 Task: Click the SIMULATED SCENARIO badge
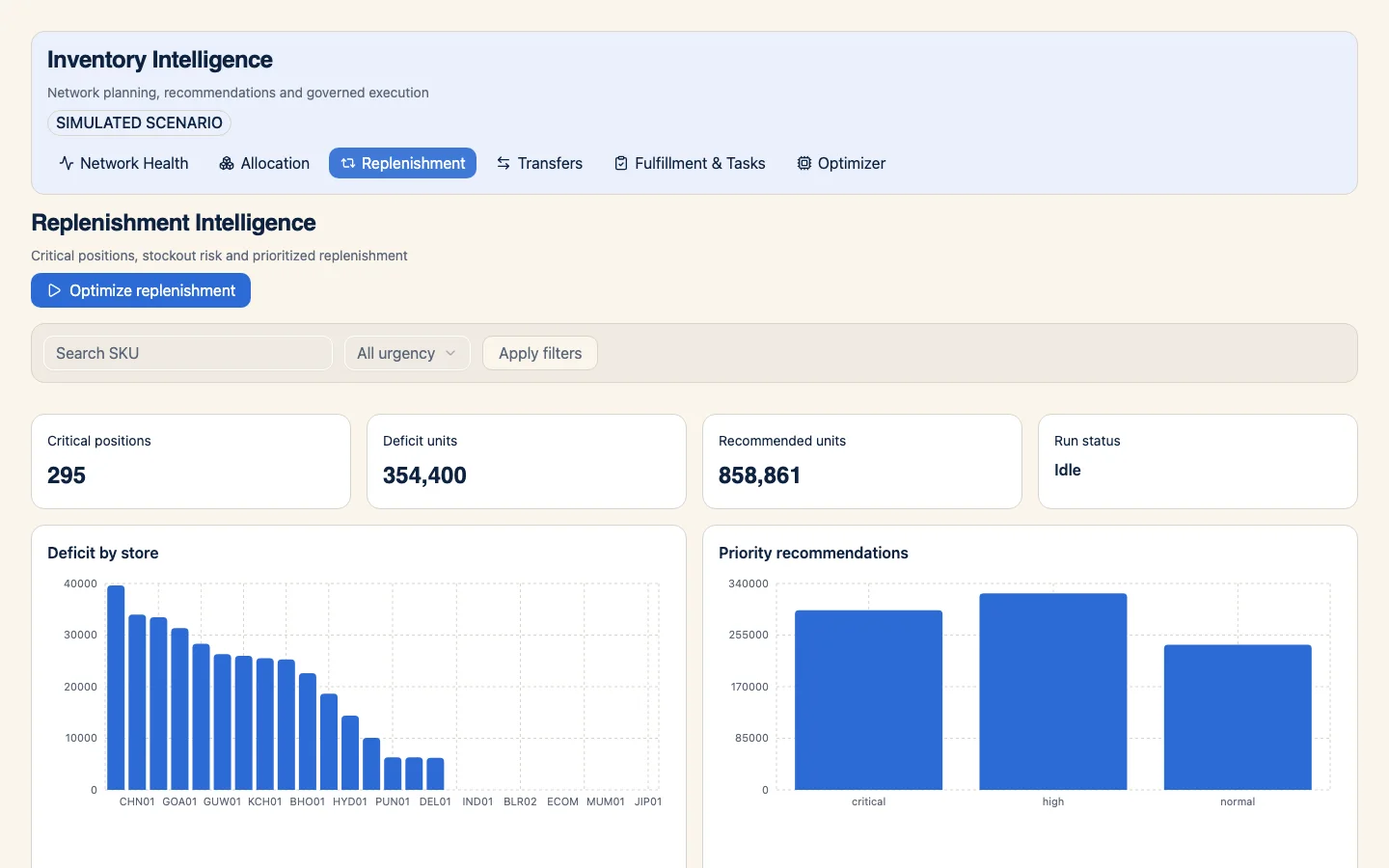click(x=139, y=122)
